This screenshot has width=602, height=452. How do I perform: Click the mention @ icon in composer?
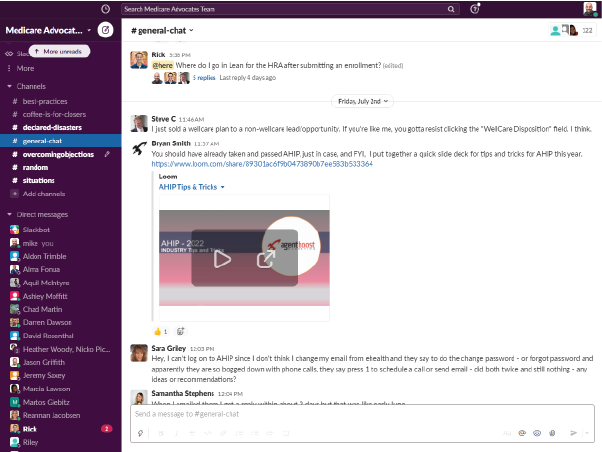tap(522, 433)
